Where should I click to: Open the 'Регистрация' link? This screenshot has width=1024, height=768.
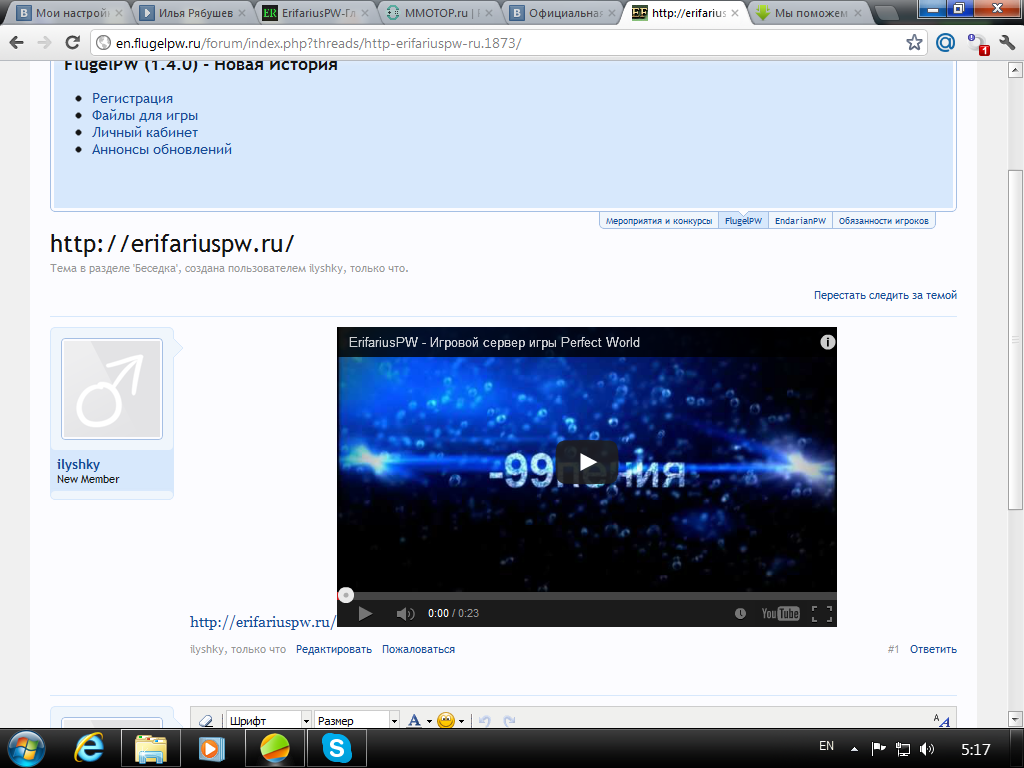133,98
